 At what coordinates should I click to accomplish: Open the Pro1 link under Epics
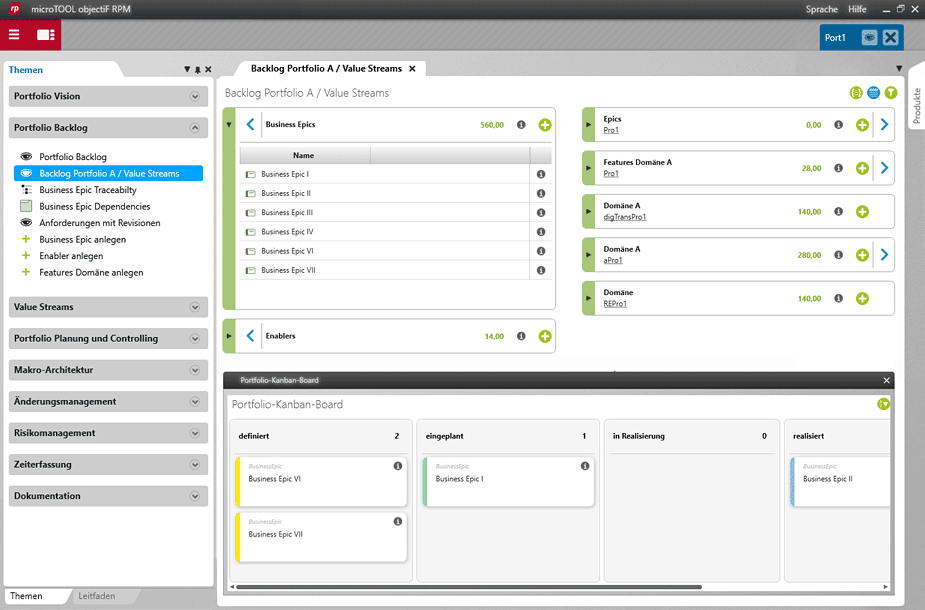coord(611,130)
